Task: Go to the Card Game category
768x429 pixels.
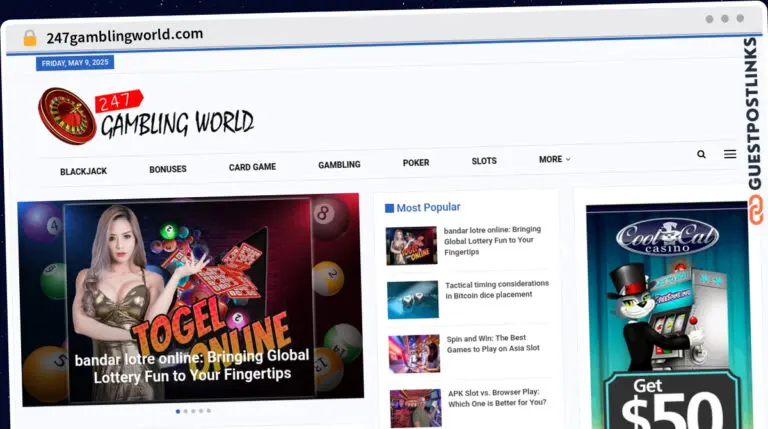Action: [x=252, y=167]
